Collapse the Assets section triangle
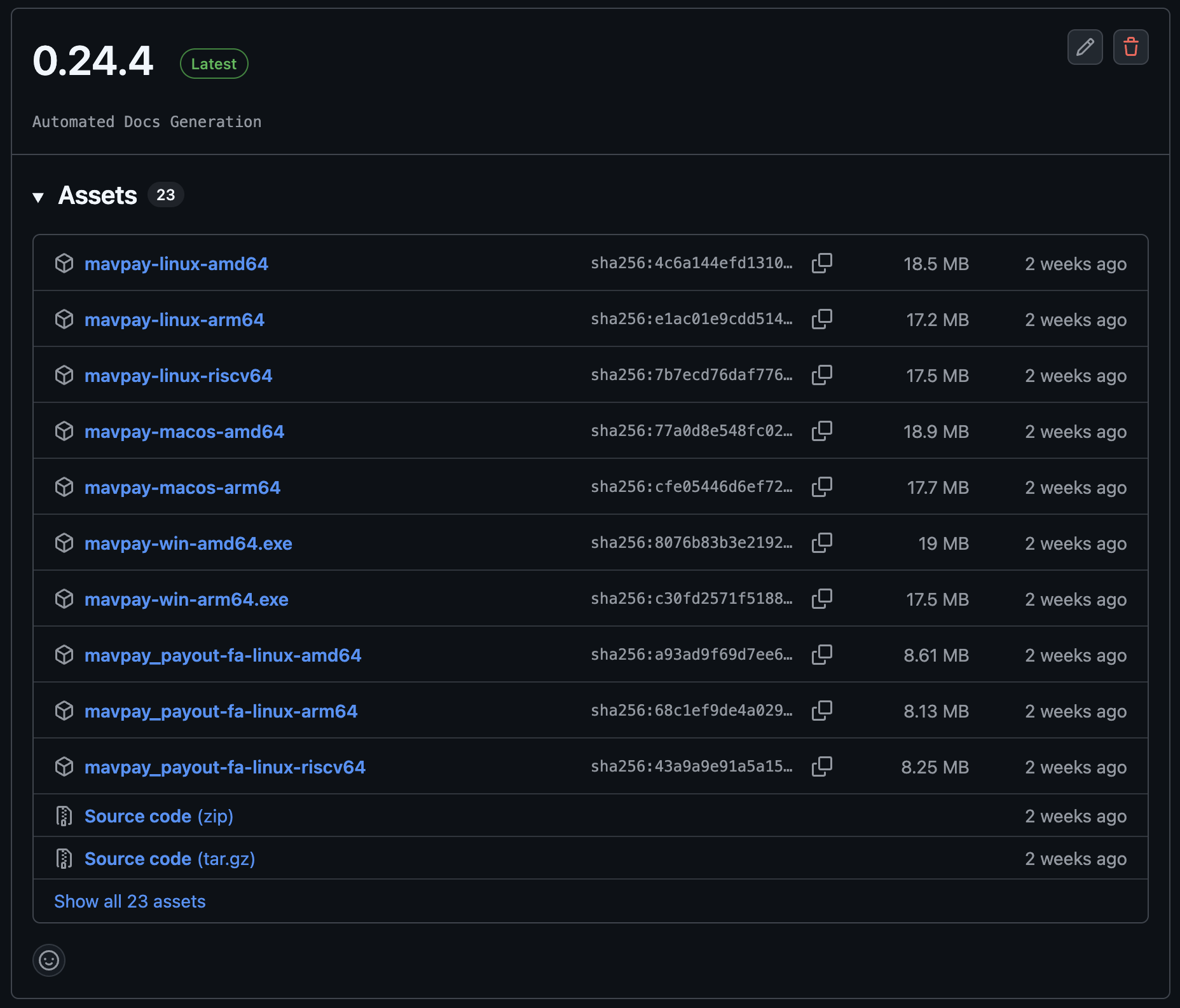 point(38,197)
